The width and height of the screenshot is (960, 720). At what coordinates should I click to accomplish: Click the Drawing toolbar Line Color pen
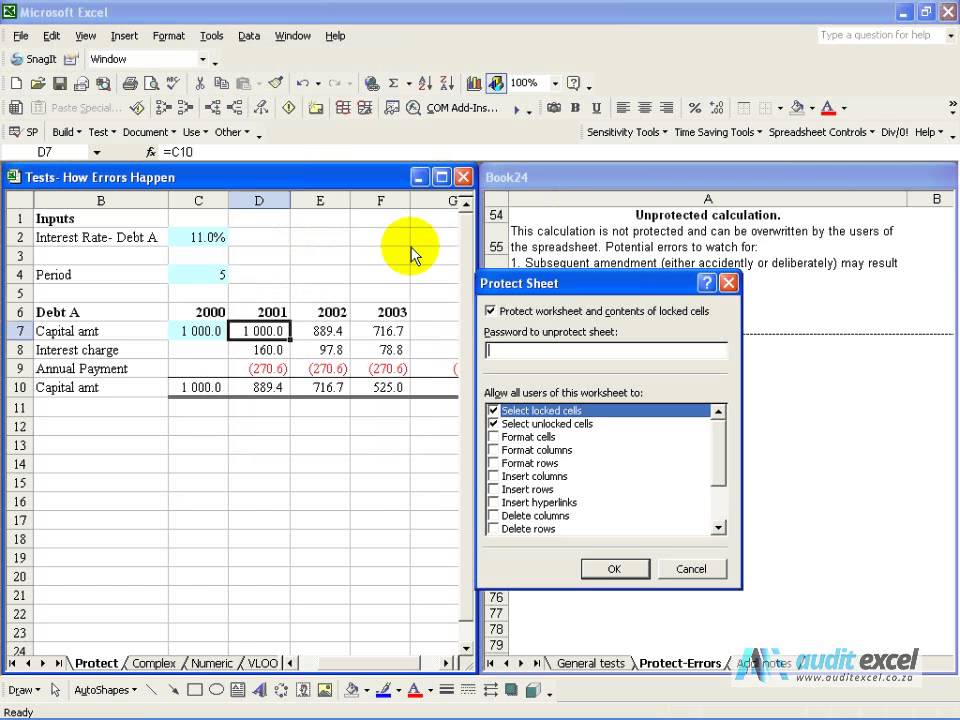(x=383, y=690)
